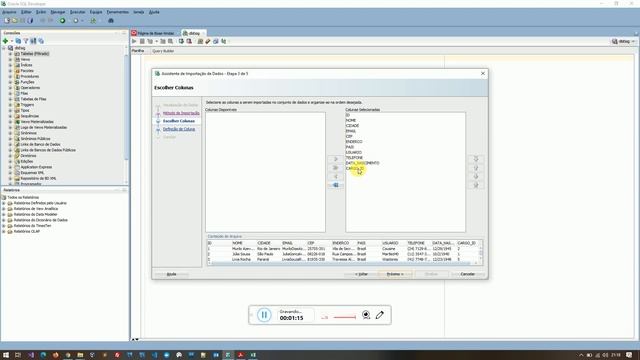Select DATA_NASCIMENTO in selected columns list
The width and height of the screenshot is (640, 360).
(362, 163)
